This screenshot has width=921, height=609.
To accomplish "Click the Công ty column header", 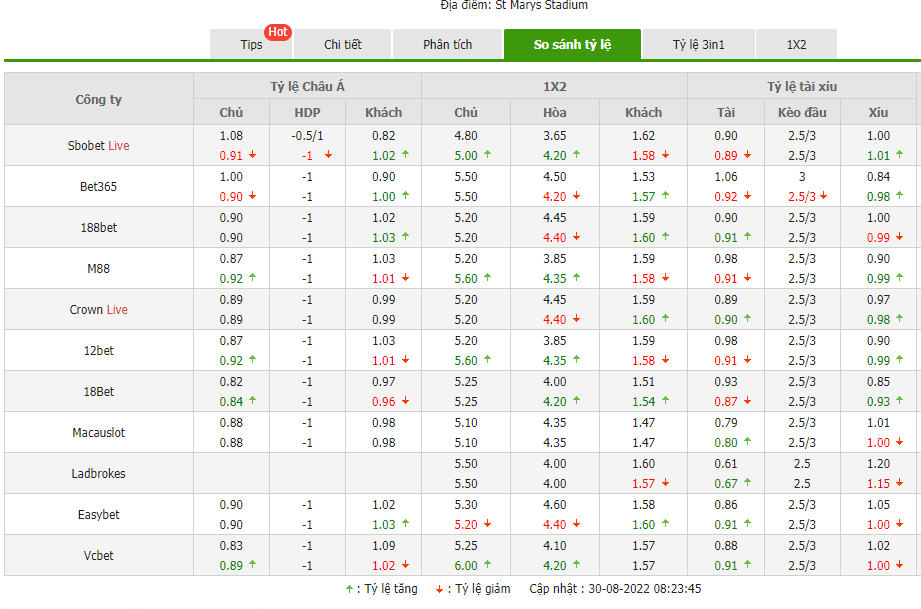I will [99, 99].
